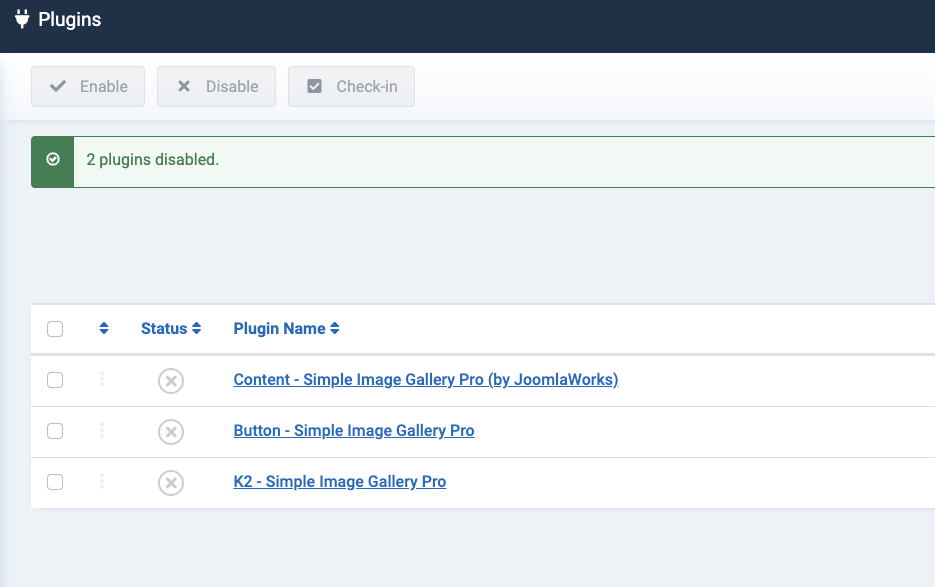Viewport: 935px width, 587px height.
Task: Click drag handle of K2 plugin row
Action: point(102,482)
